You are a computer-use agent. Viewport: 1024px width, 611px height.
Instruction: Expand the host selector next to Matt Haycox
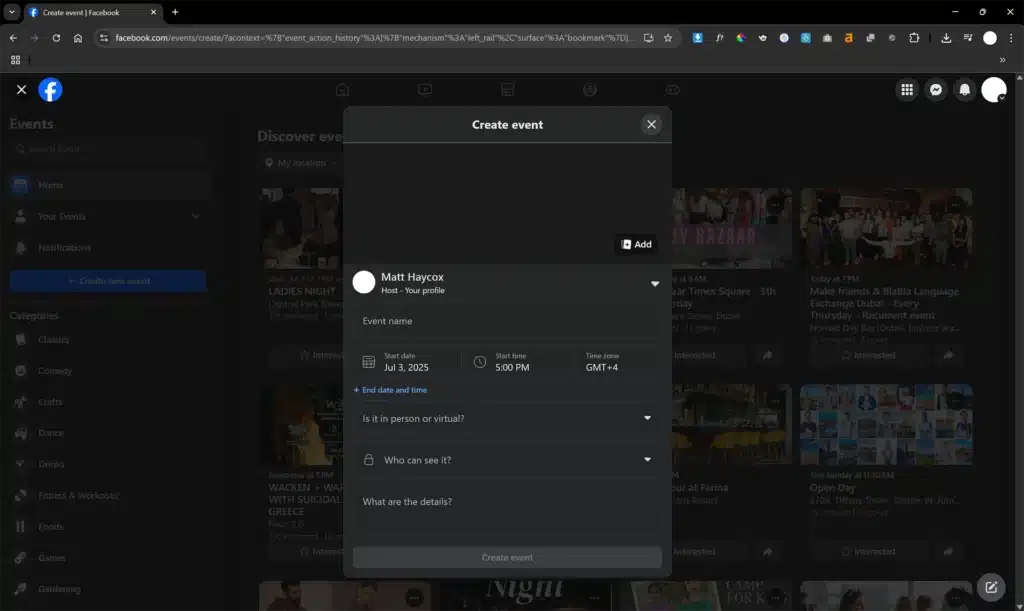(x=654, y=284)
